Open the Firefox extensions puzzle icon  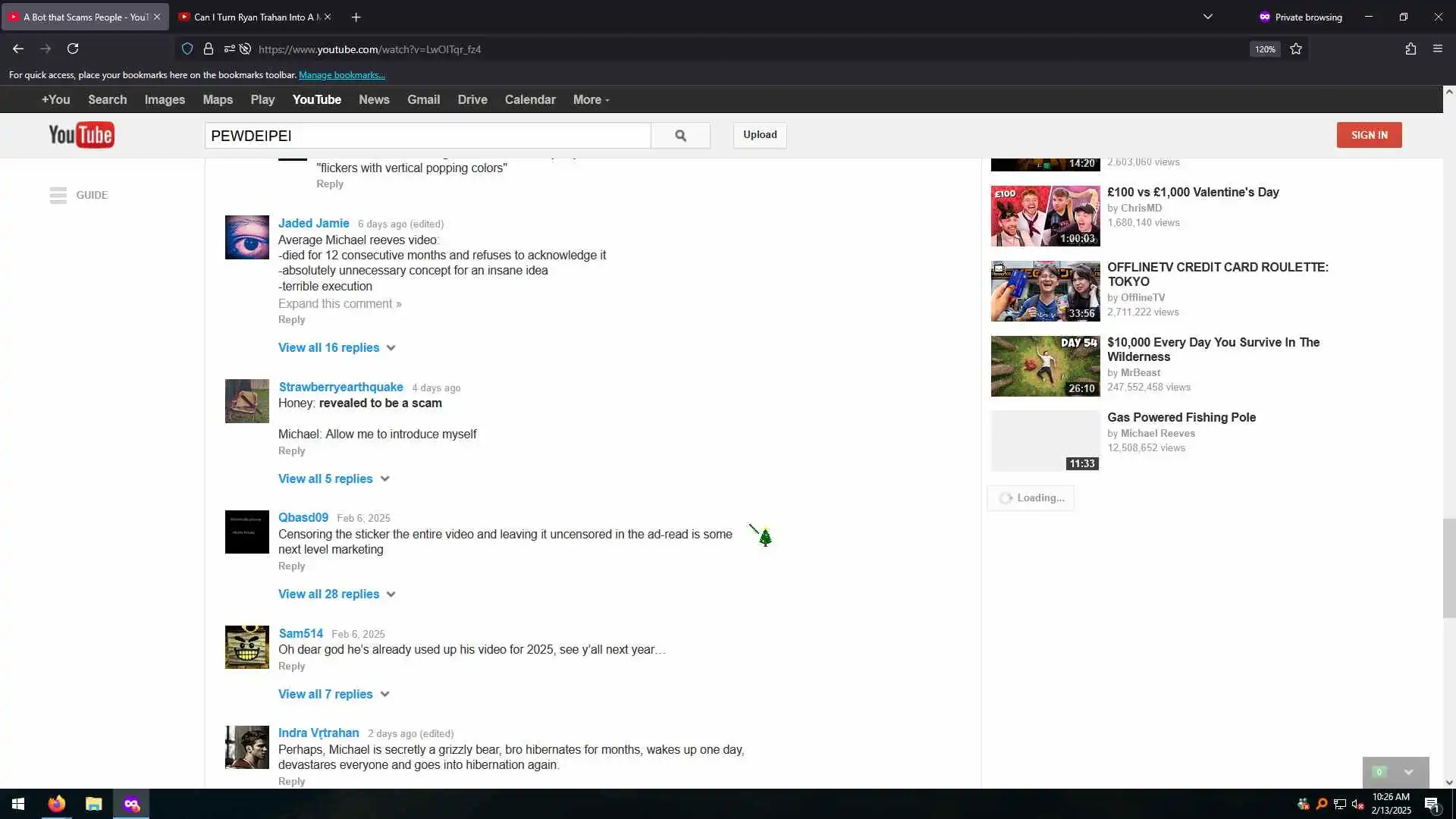coord(1410,49)
